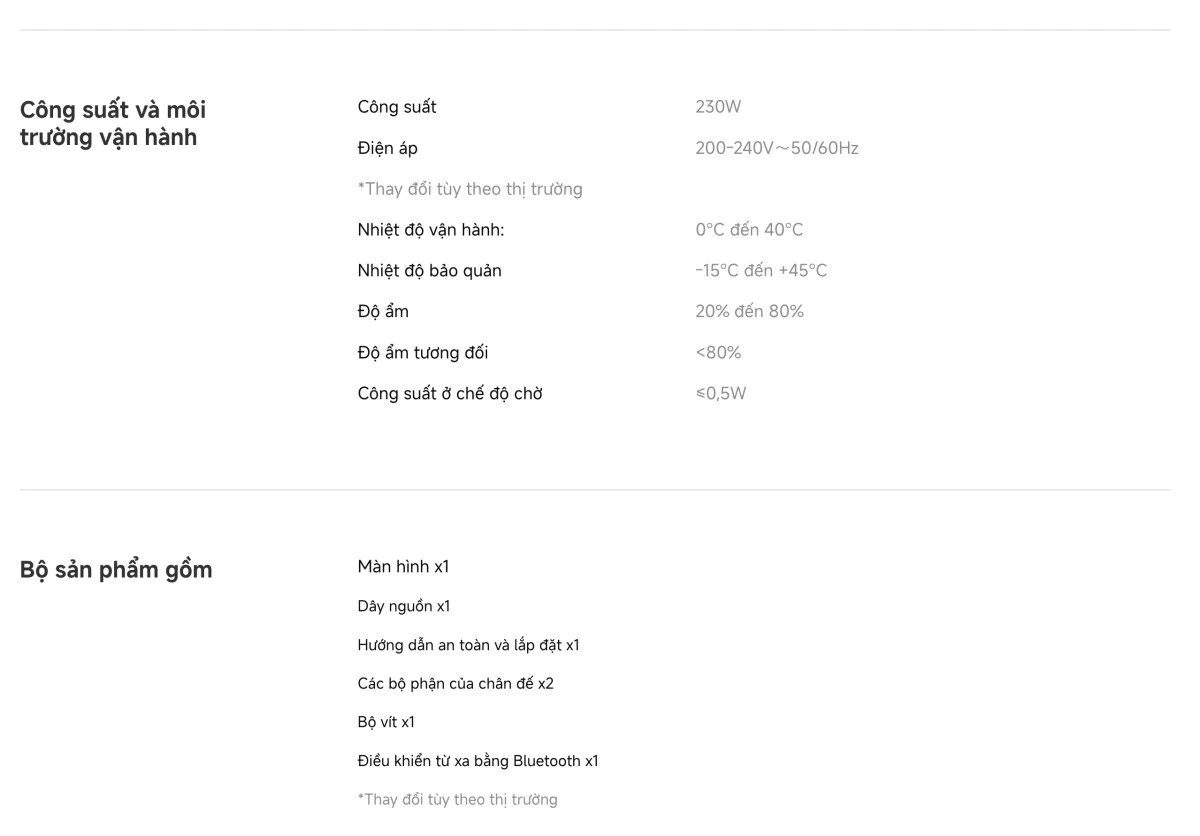Click the 'Màn hình x1' item
Image resolution: width=1200 pixels, height=836 pixels.
403,567
